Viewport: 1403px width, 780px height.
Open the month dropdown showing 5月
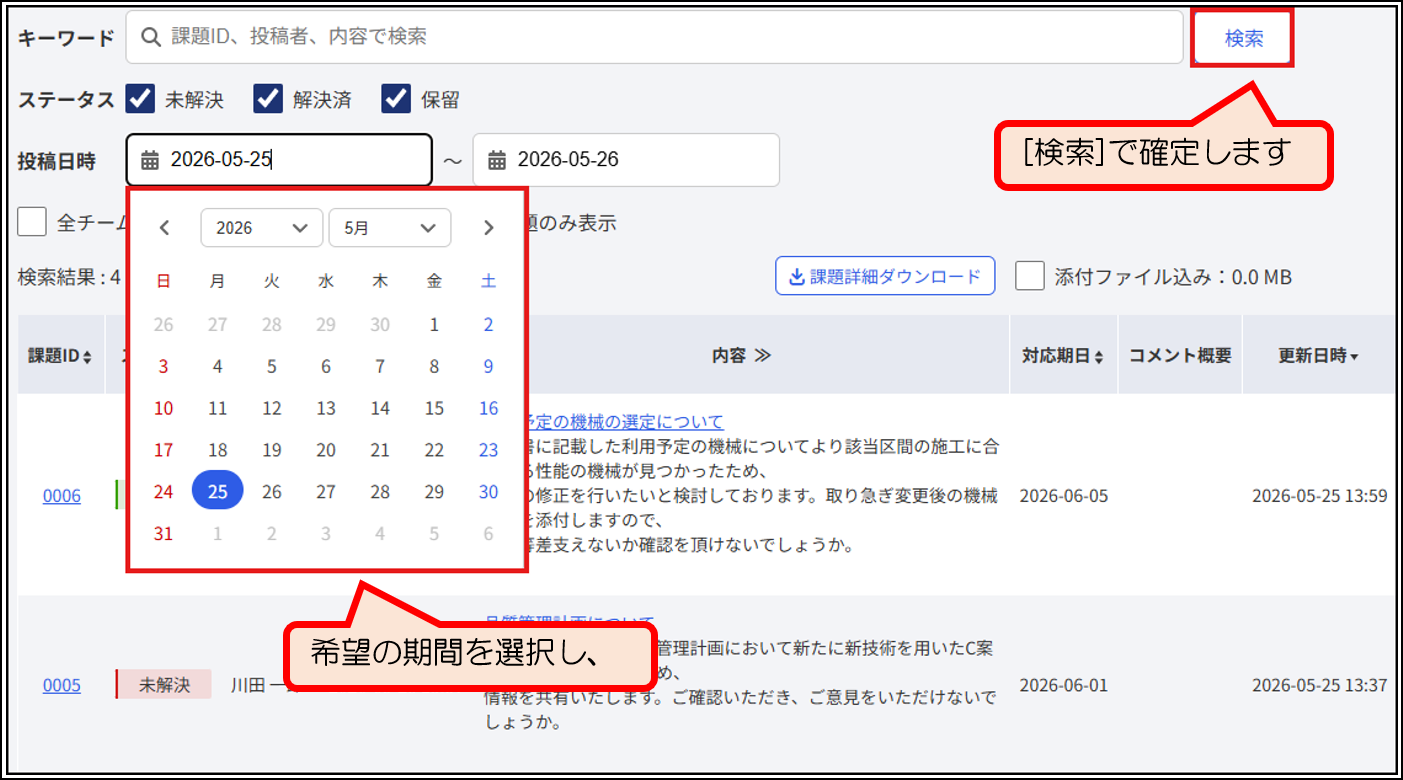[390, 228]
